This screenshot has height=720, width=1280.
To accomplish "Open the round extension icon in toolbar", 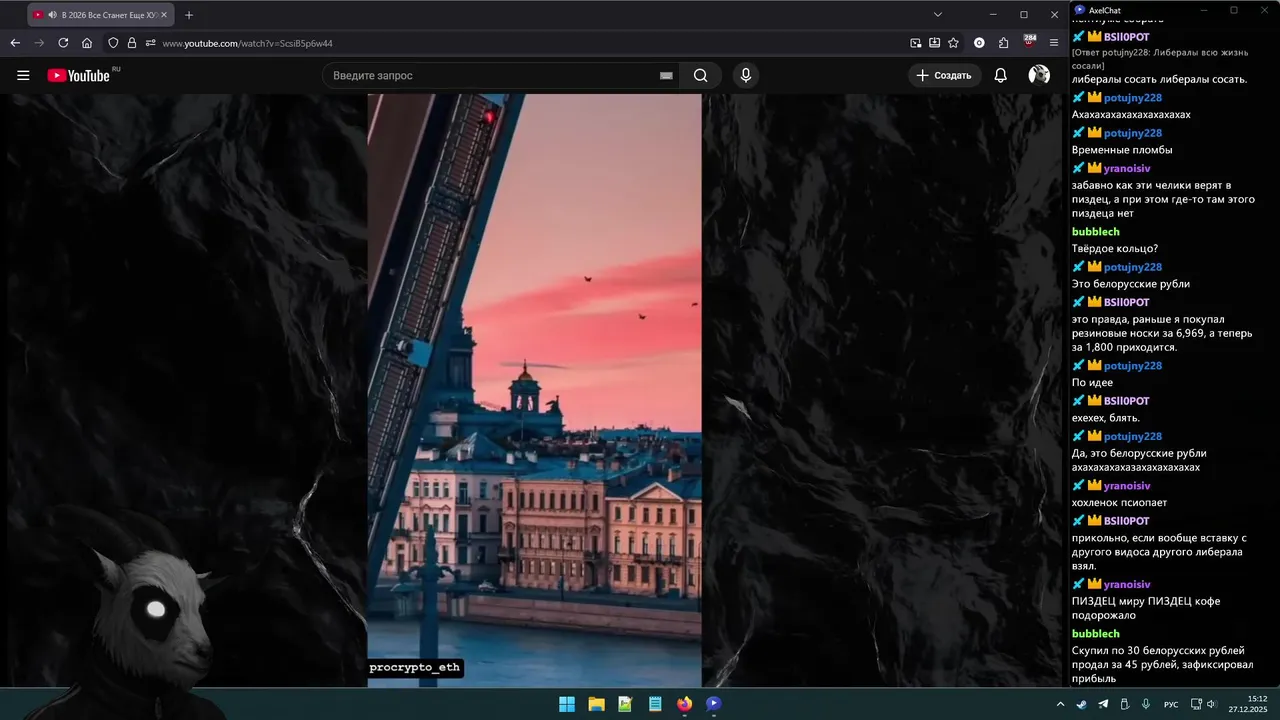I will pos(979,43).
